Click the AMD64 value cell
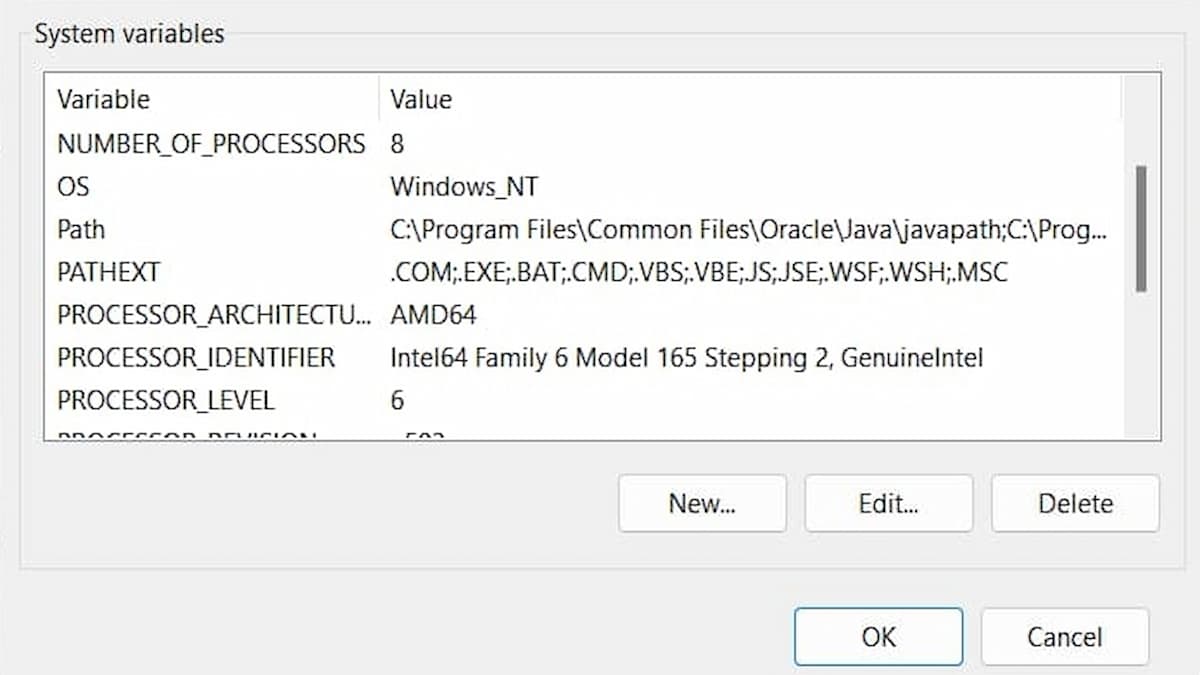This screenshot has width=1200, height=675. [x=435, y=314]
